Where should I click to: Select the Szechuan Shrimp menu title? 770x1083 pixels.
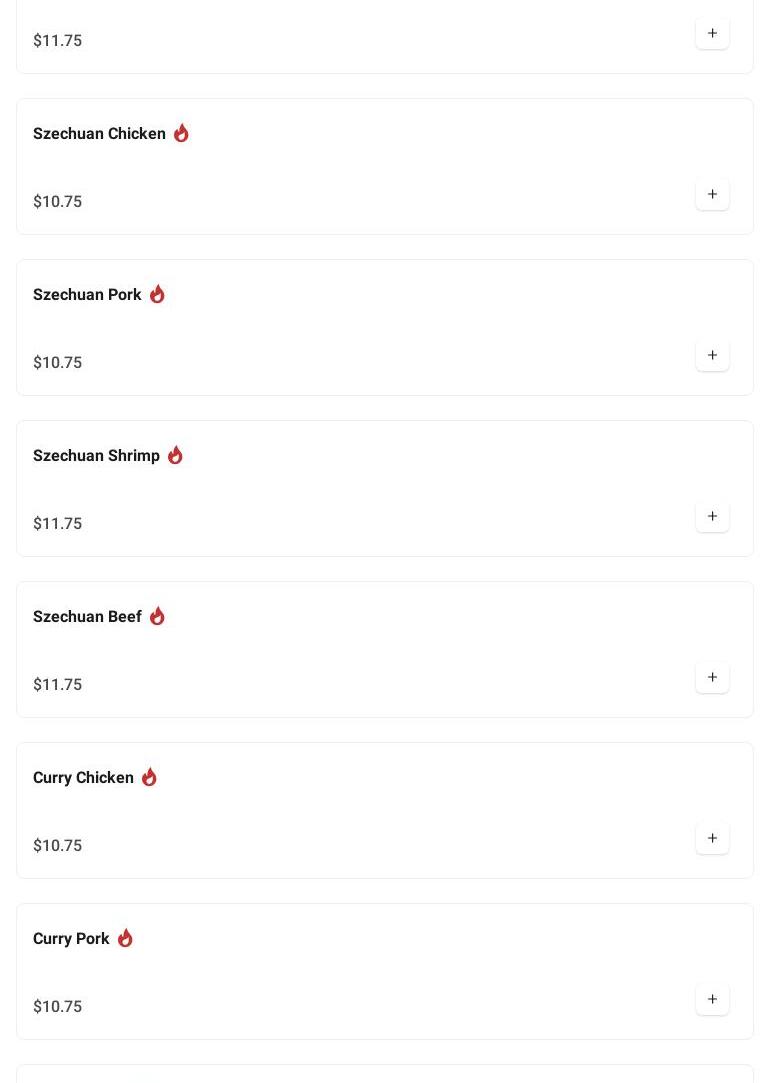96,456
